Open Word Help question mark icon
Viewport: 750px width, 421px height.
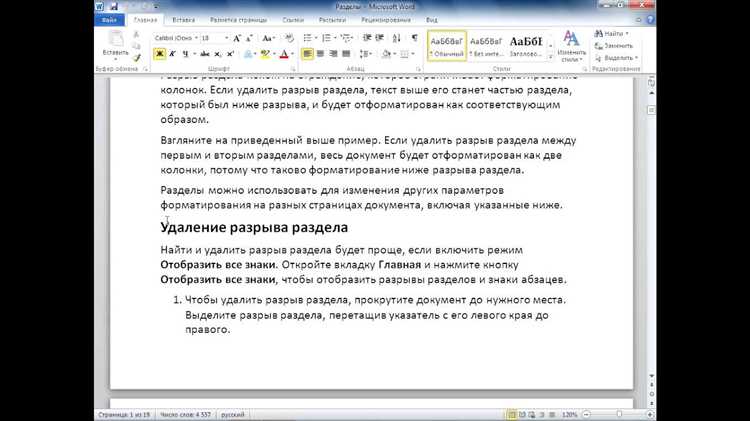tap(651, 20)
